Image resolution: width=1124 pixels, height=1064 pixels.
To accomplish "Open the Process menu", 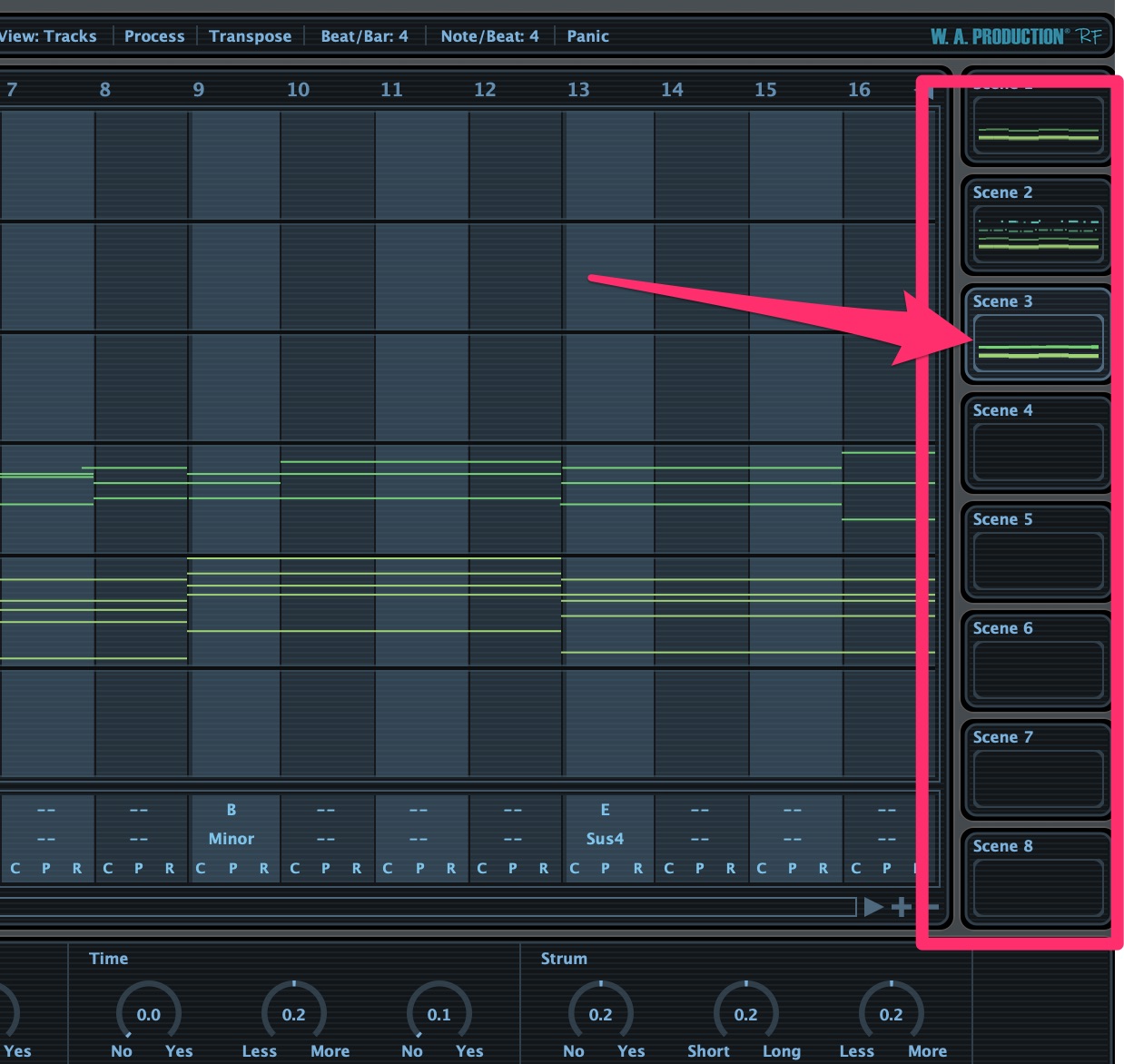I will 154,36.
